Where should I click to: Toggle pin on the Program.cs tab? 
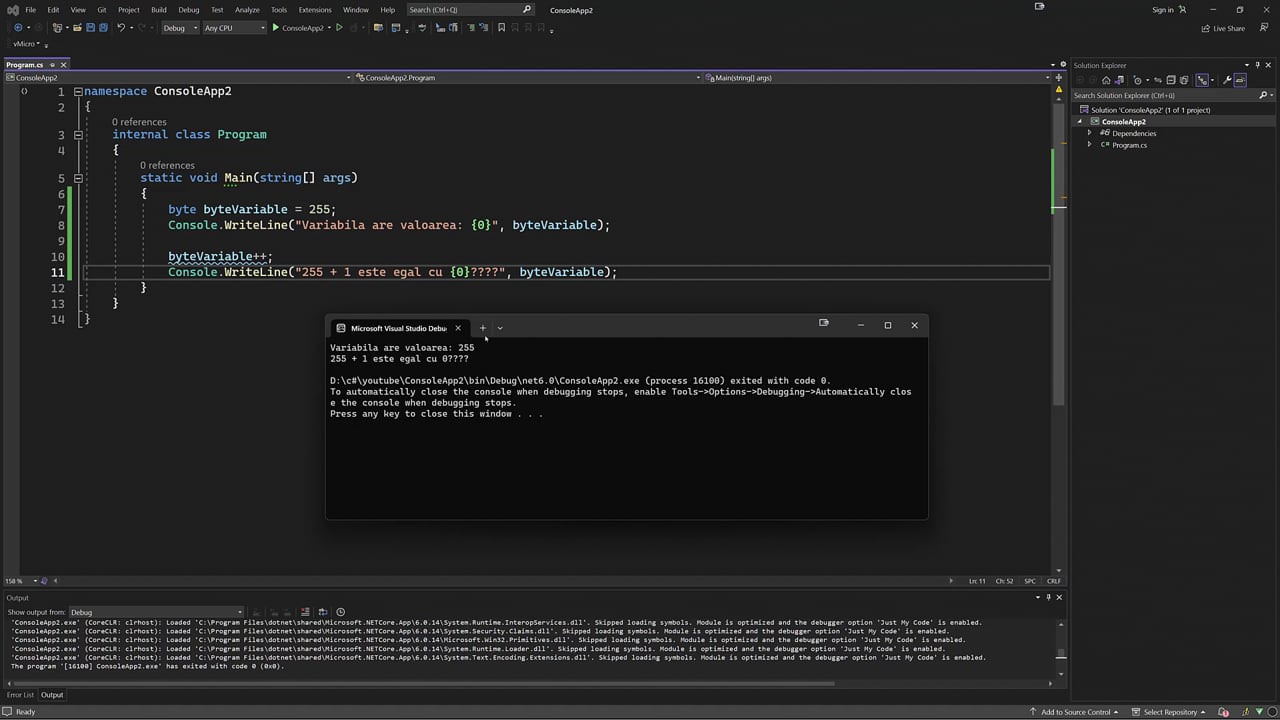click(x=52, y=65)
